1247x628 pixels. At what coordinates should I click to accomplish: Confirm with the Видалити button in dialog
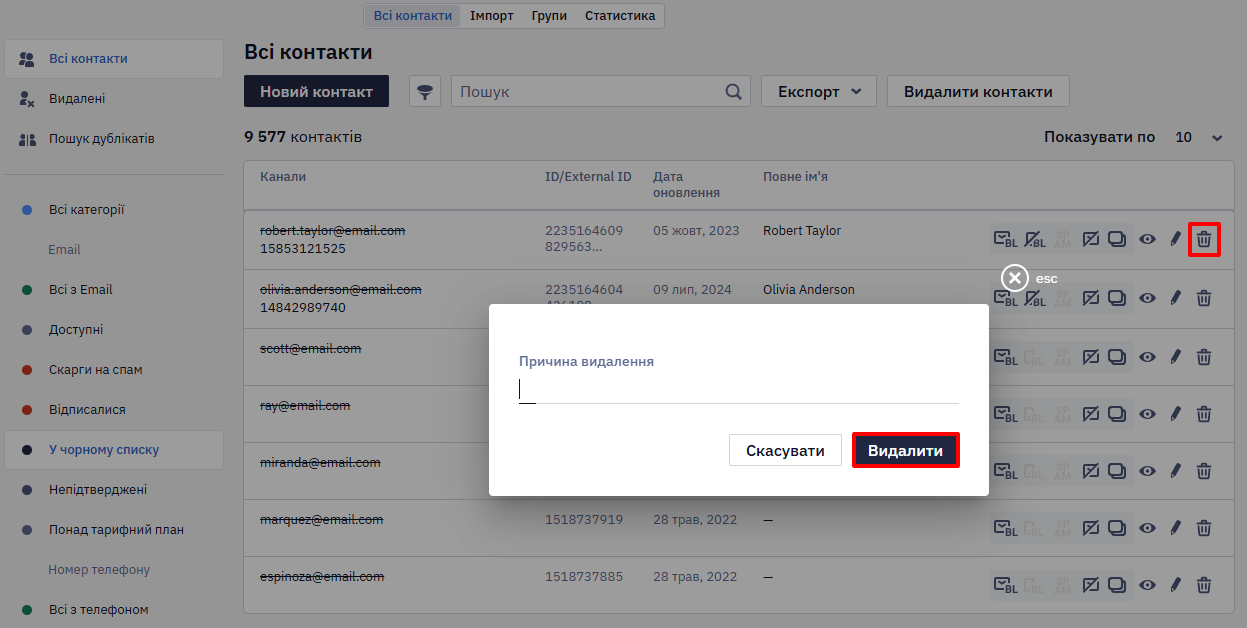coord(905,450)
